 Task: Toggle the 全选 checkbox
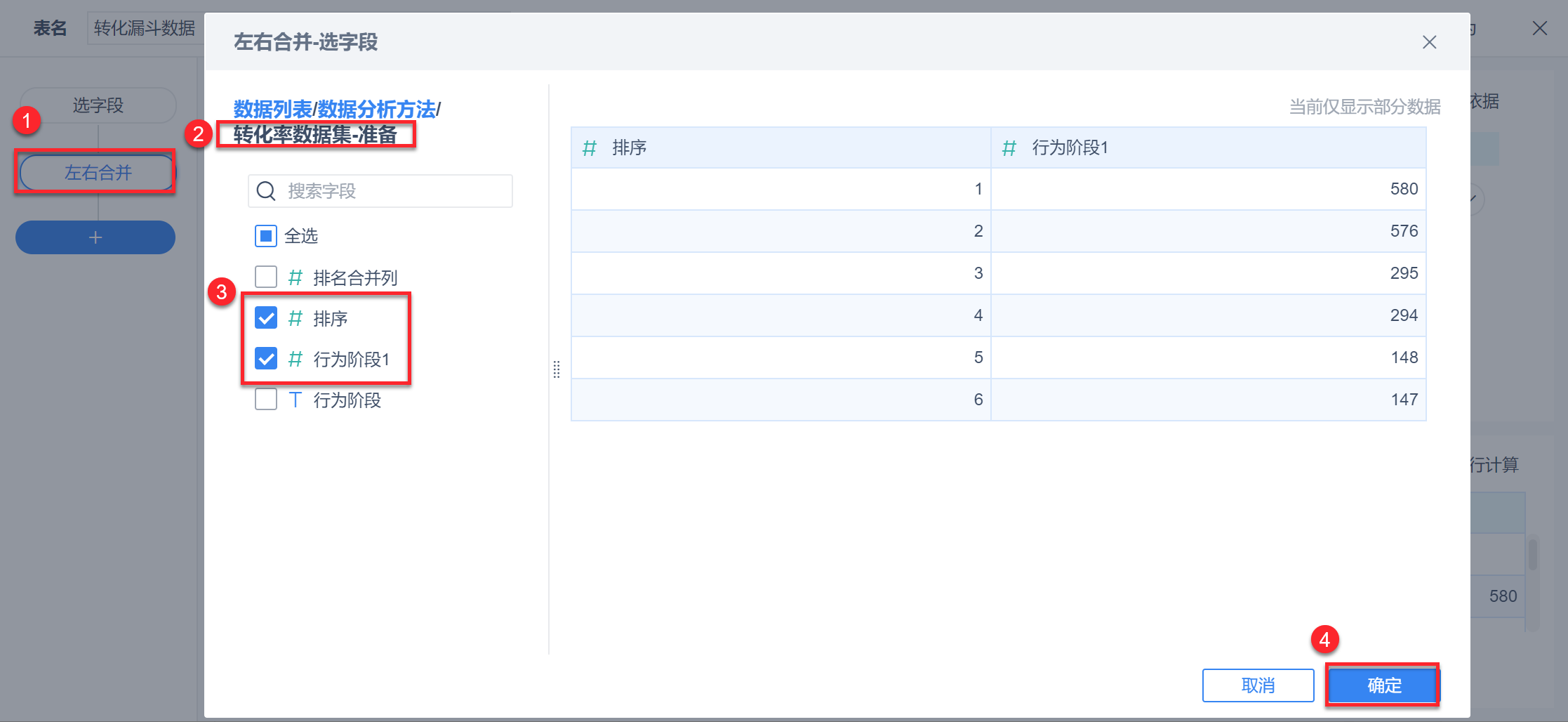click(x=266, y=236)
